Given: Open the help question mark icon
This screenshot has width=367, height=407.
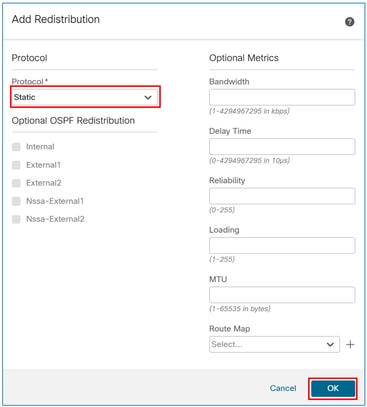Looking at the screenshot, I should tap(349, 22).
